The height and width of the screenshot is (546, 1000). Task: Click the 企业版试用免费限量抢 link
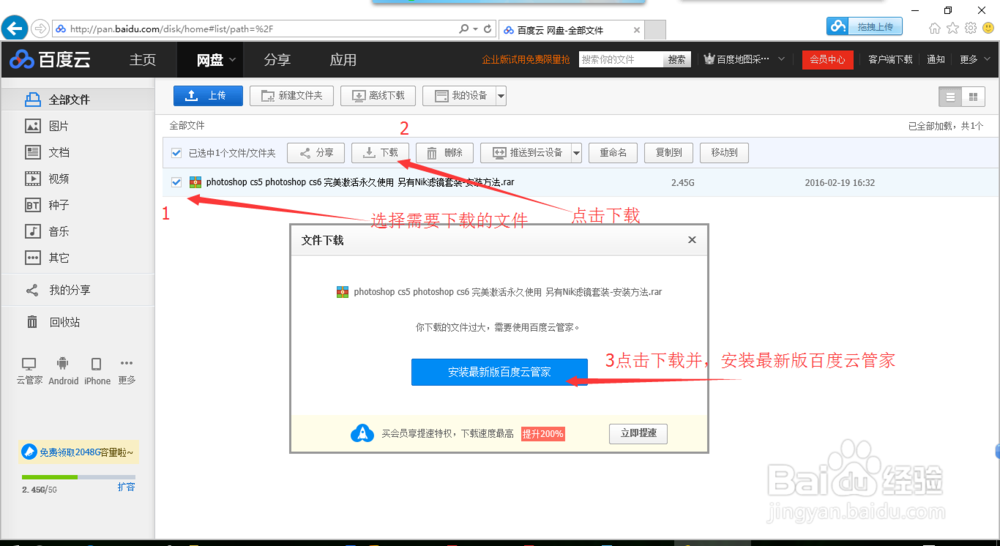pos(526,59)
